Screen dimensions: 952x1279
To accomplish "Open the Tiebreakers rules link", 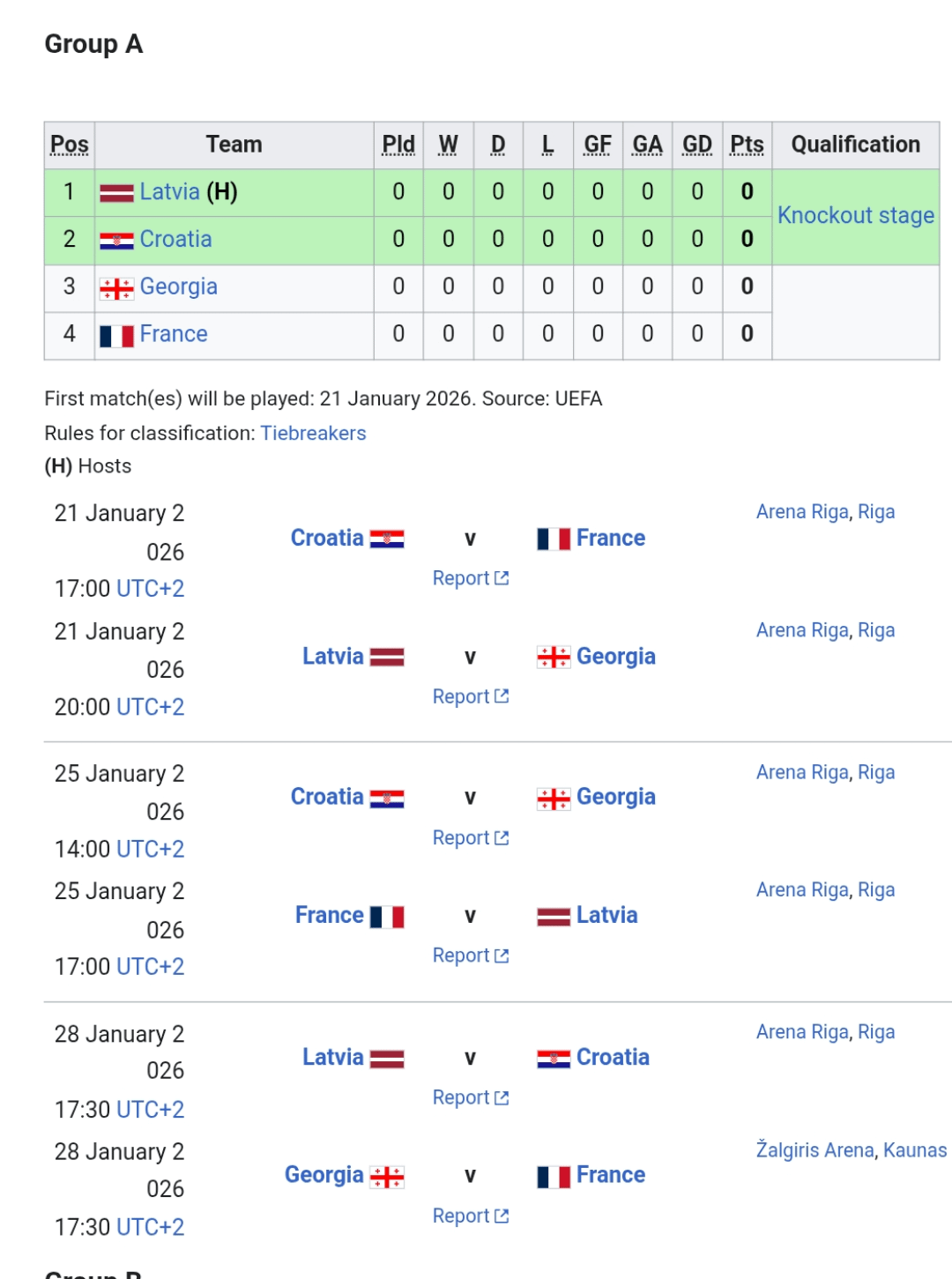I will (313, 434).
